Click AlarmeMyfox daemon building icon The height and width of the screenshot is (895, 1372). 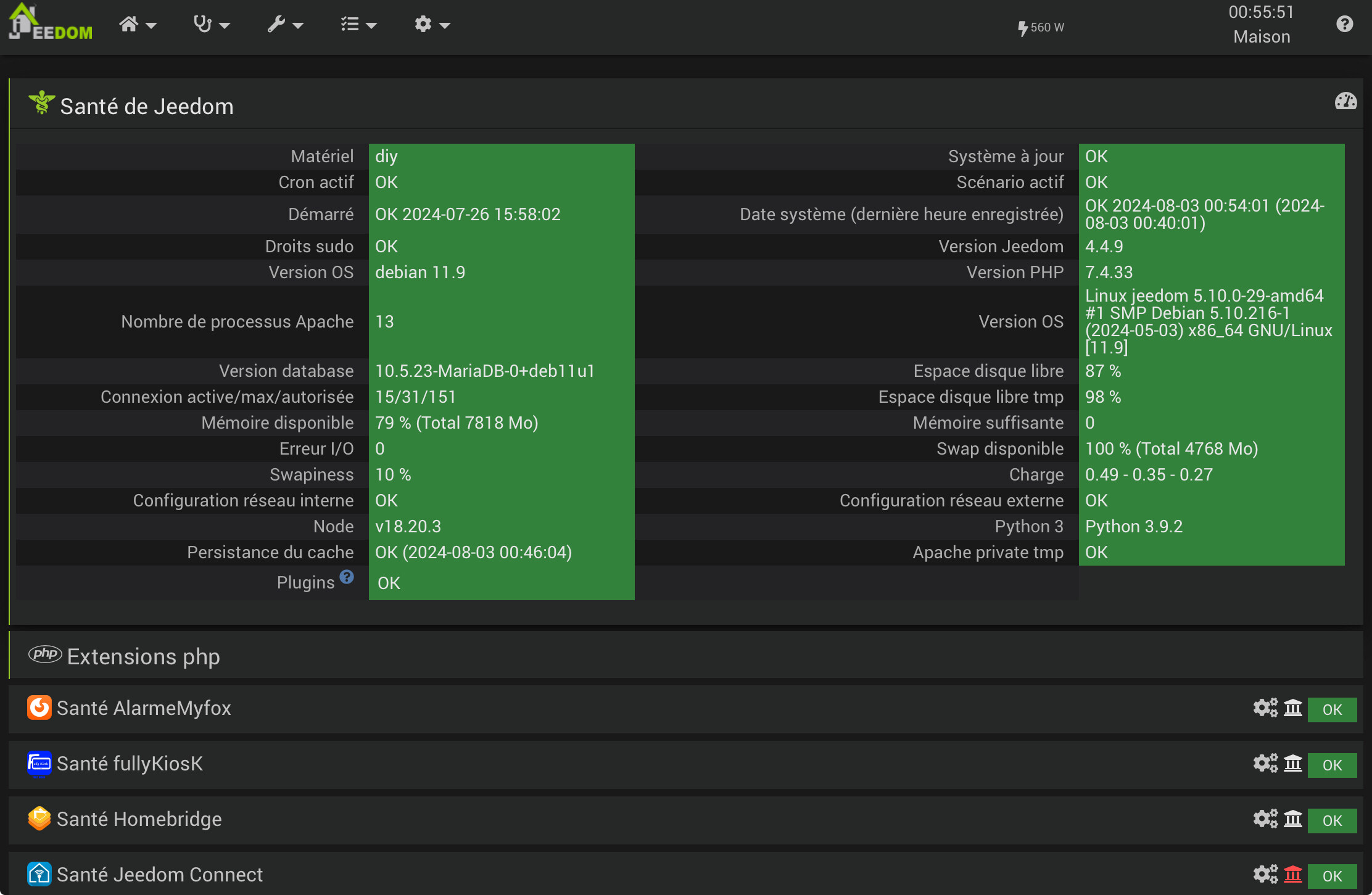tap(1293, 708)
